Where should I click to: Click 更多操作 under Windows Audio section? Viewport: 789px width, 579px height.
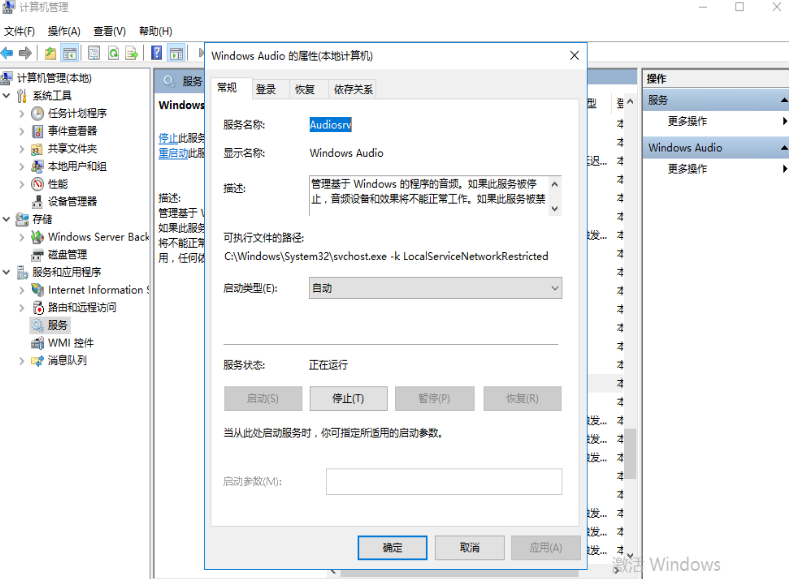pyautogui.click(x=687, y=169)
